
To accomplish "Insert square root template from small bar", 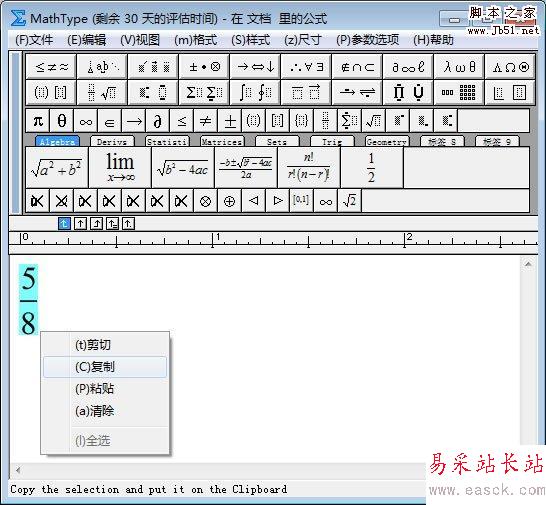I will pos(374,121).
